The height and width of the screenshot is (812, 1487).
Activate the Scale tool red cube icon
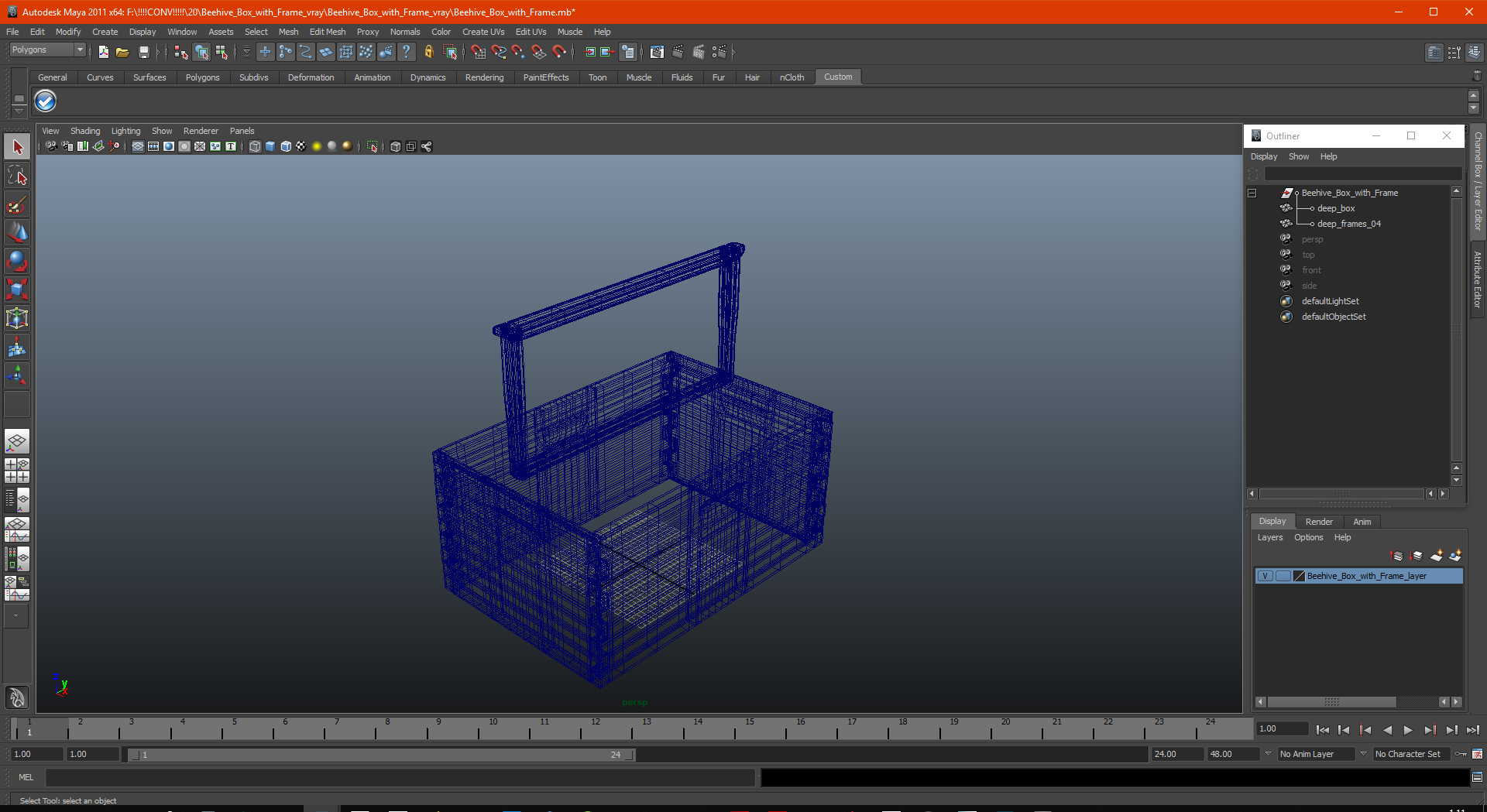click(x=17, y=290)
